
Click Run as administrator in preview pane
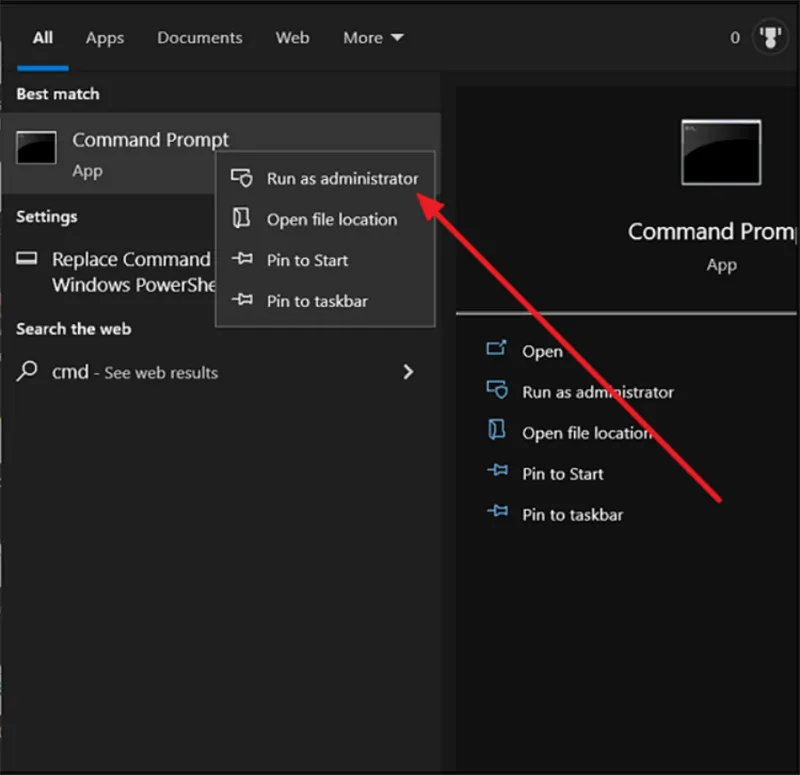(x=598, y=392)
